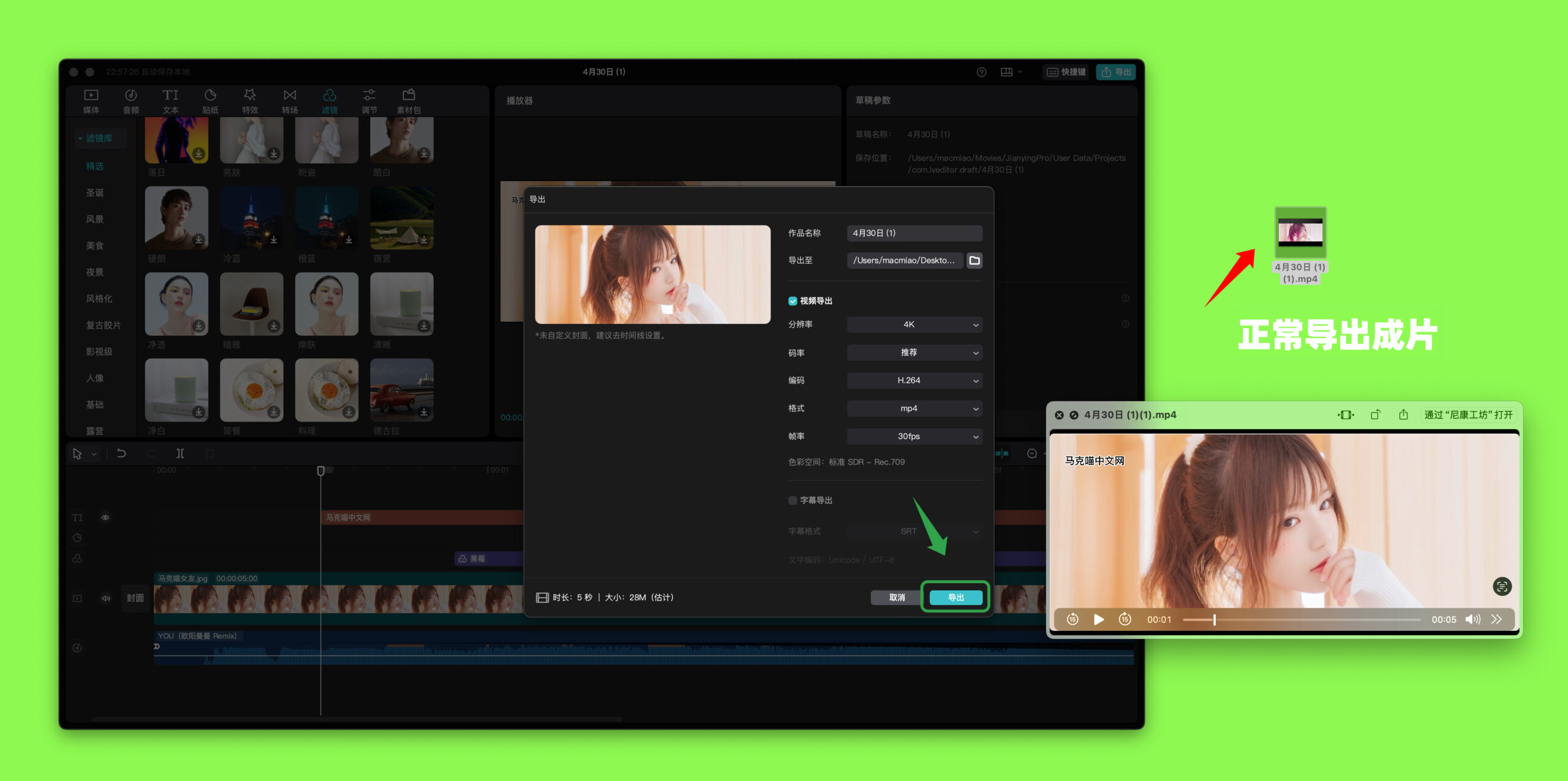Click the share icon in preview titlebar
1568x781 pixels.
[1403, 415]
